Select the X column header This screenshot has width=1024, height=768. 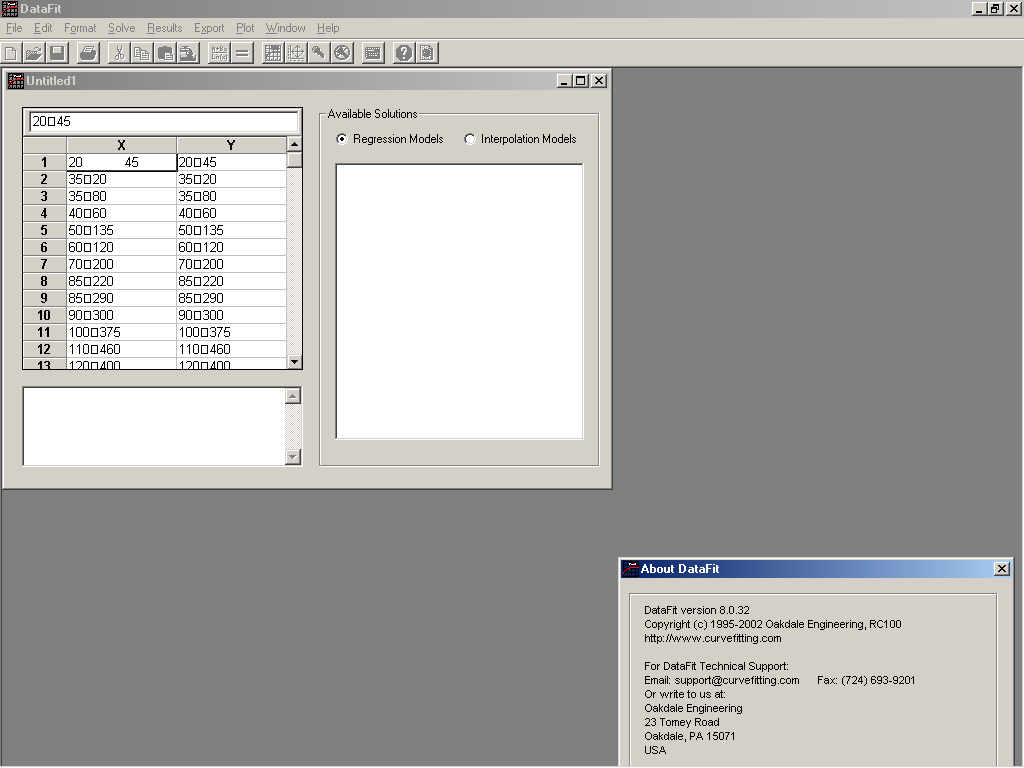[121, 145]
